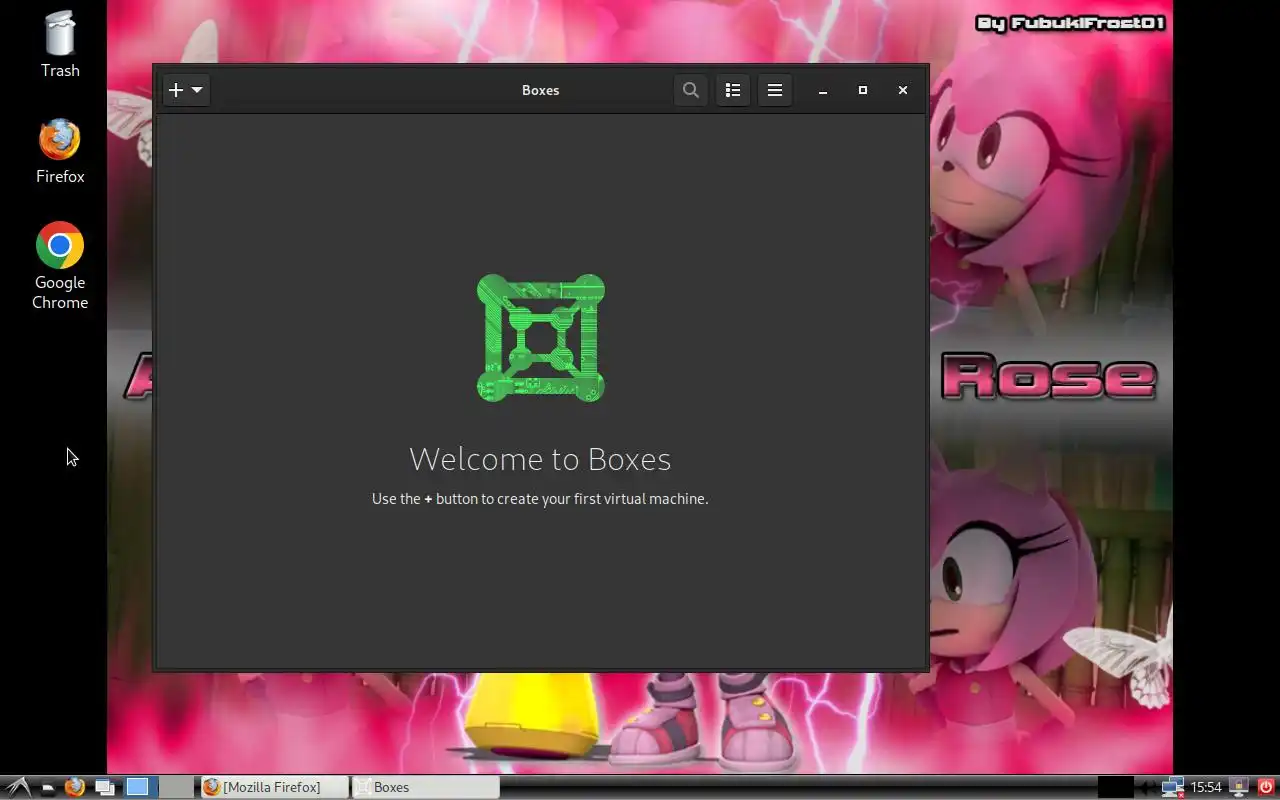The image size is (1280, 800).
Task: Open the volume control in system tray
Action: point(1147,787)
